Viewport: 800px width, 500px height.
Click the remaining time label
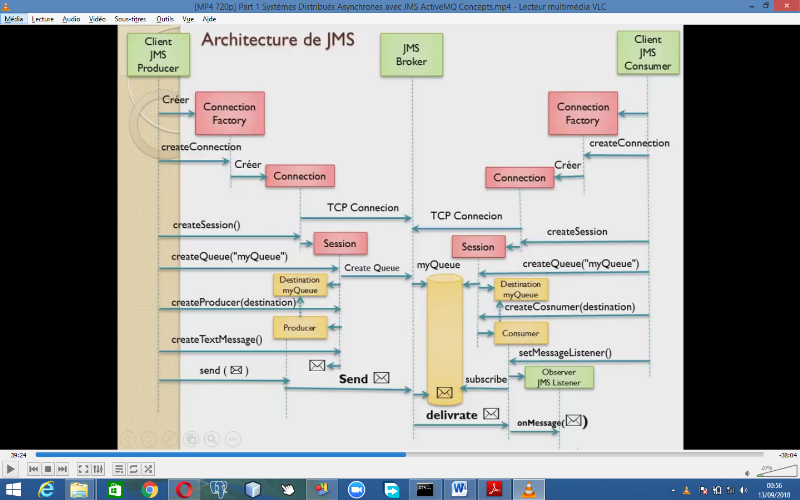(786, 453)
